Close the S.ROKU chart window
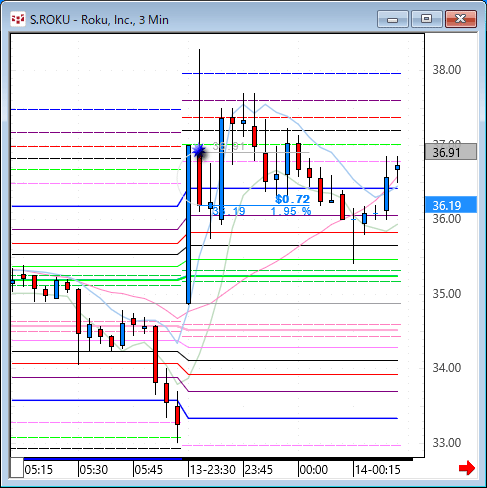This screenshot has width=487, height=488. click(461, 19)
